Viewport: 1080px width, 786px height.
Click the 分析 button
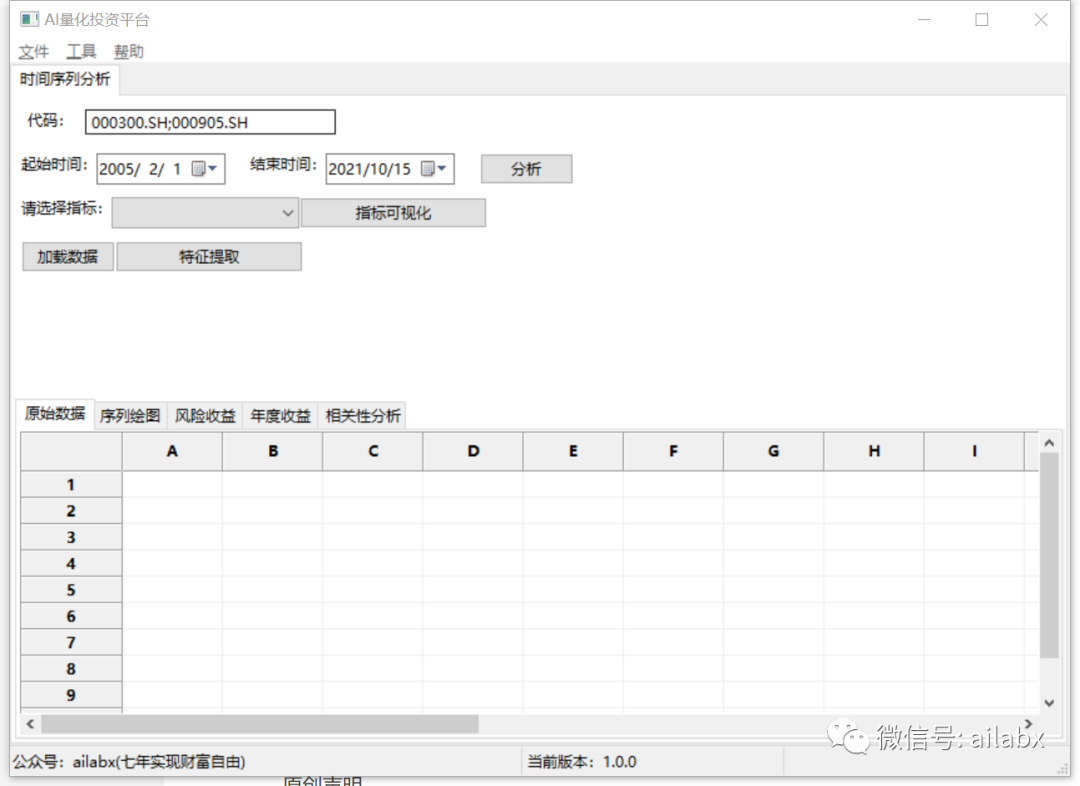(x=526, y=169)
